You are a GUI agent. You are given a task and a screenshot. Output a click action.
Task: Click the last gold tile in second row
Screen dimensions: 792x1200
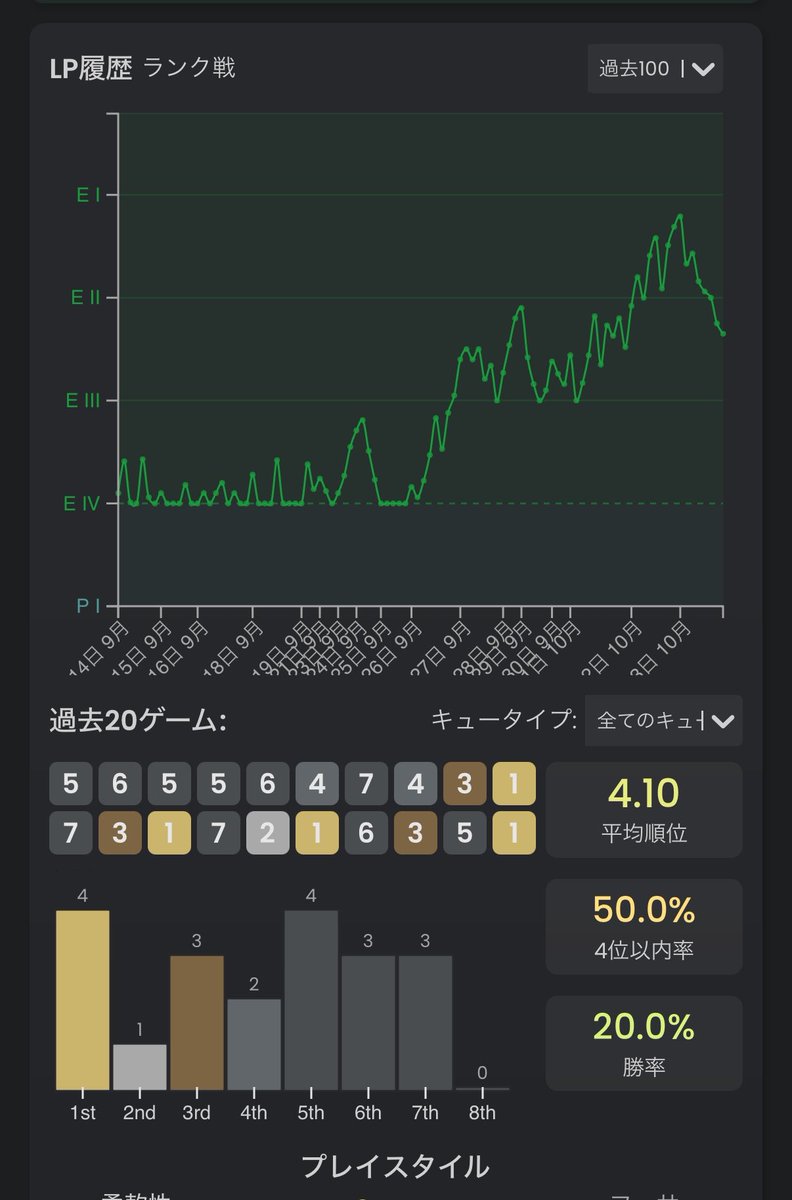pyautogui.click(x=514, y=833)
